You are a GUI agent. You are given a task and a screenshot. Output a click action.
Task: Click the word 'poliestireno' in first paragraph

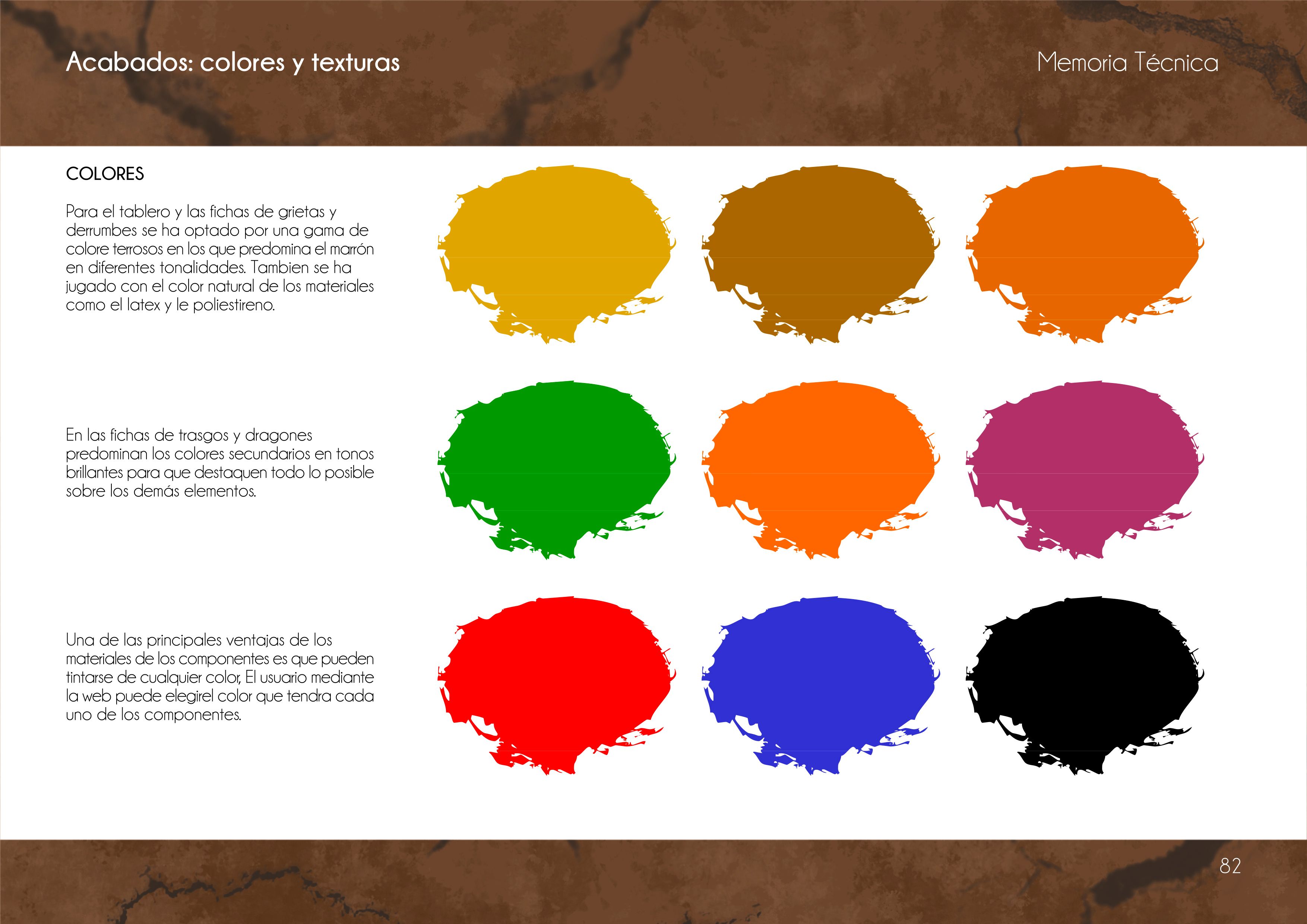(233, 305)
